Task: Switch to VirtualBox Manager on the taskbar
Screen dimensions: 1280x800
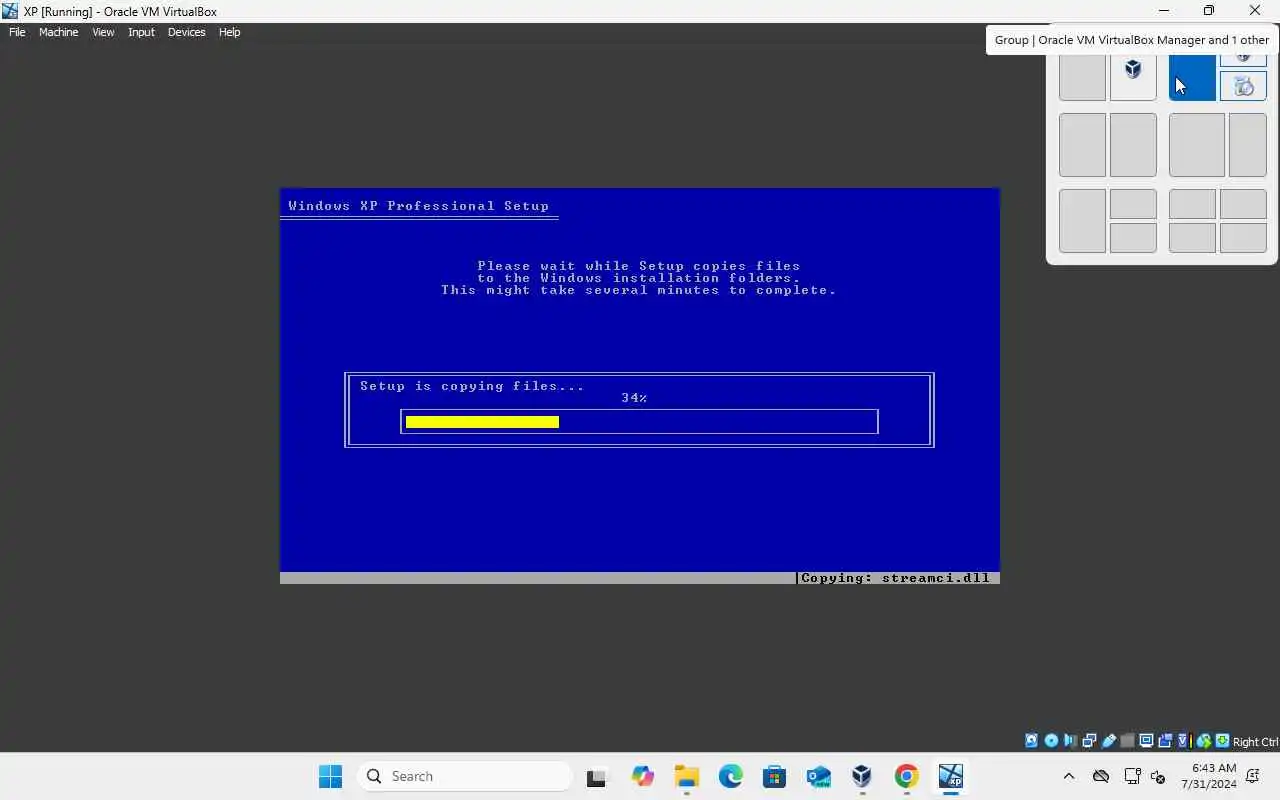Action: (862, 776)
